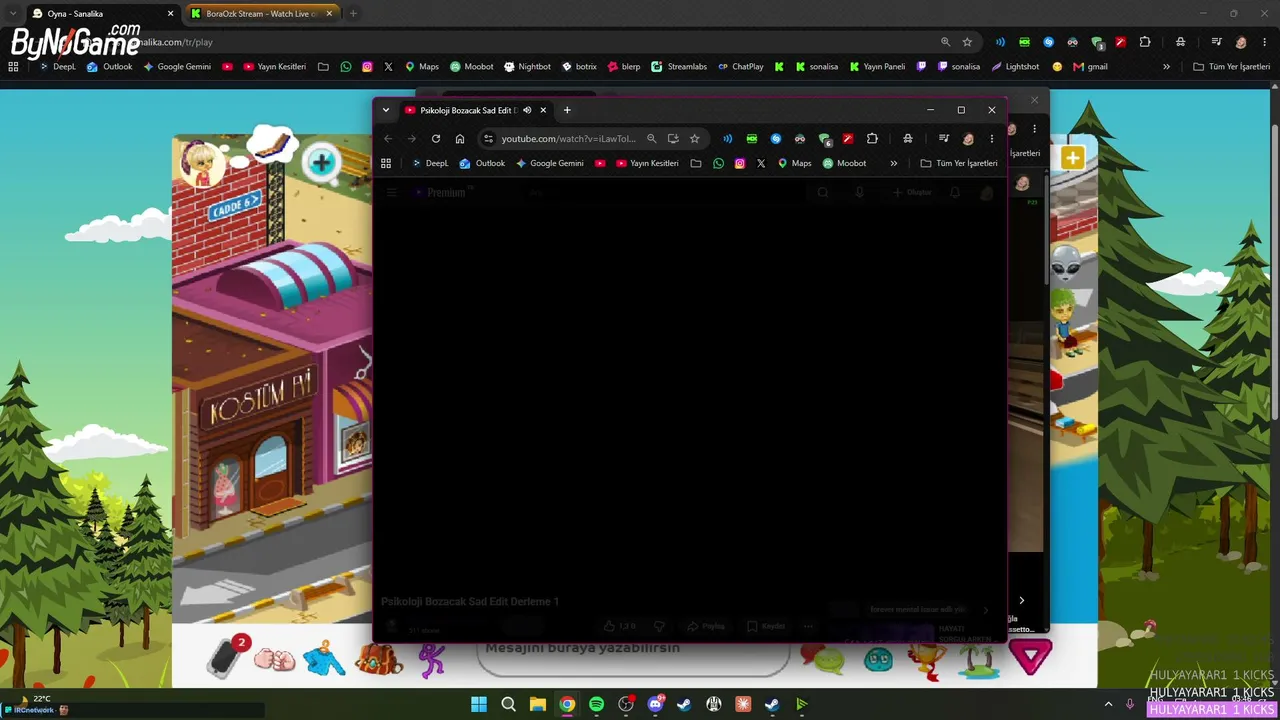Open a new tab in the YouTube window

point(567,110)
